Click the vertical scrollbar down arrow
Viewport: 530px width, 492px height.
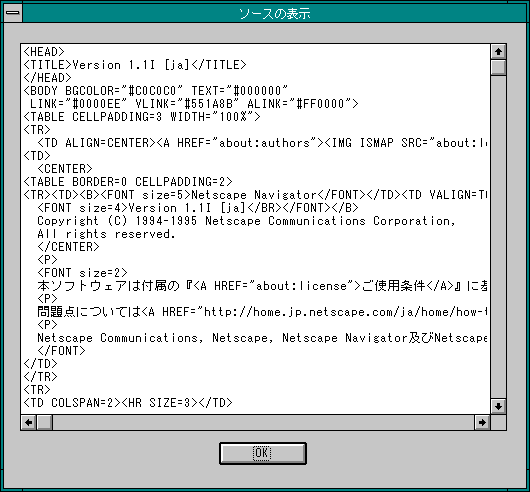tap(498, 406)
